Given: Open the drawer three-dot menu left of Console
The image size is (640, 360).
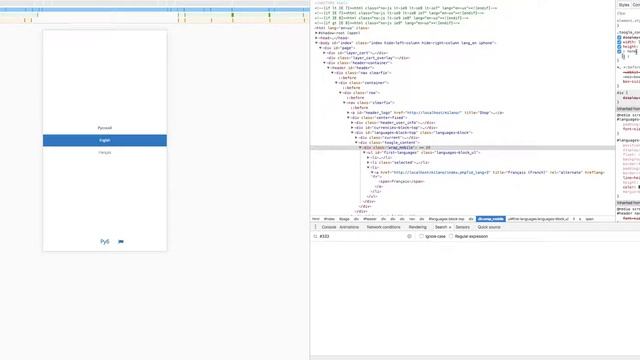Looking at the screenshot, I should pyautogui.click(x=315, y=227).
